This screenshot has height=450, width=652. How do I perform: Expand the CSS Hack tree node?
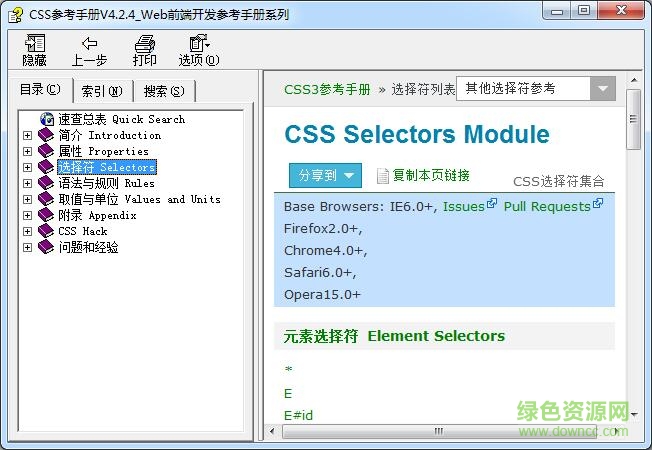(x=27, y=231)
